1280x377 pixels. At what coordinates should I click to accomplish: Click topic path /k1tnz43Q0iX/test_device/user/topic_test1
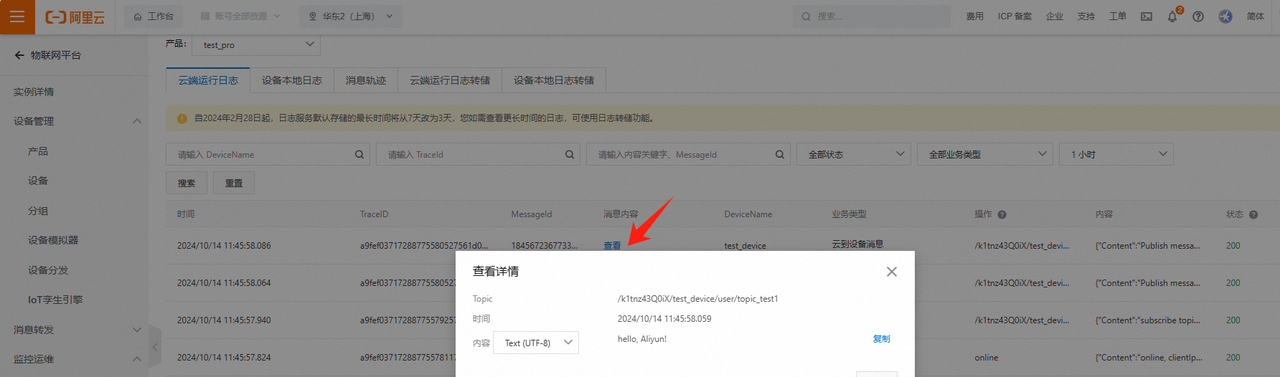(x=698, y=298)
